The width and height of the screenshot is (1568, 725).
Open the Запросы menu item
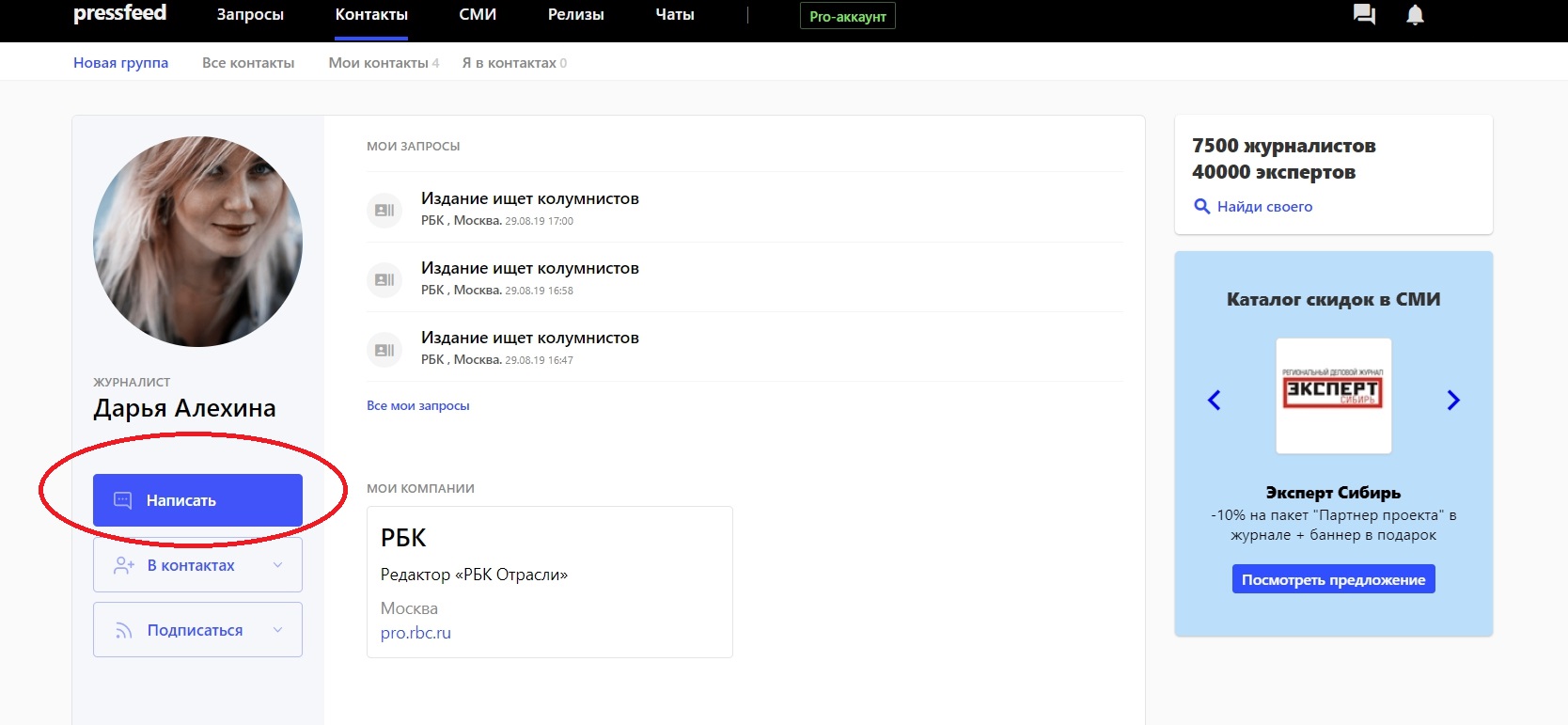tap(250, 15)
